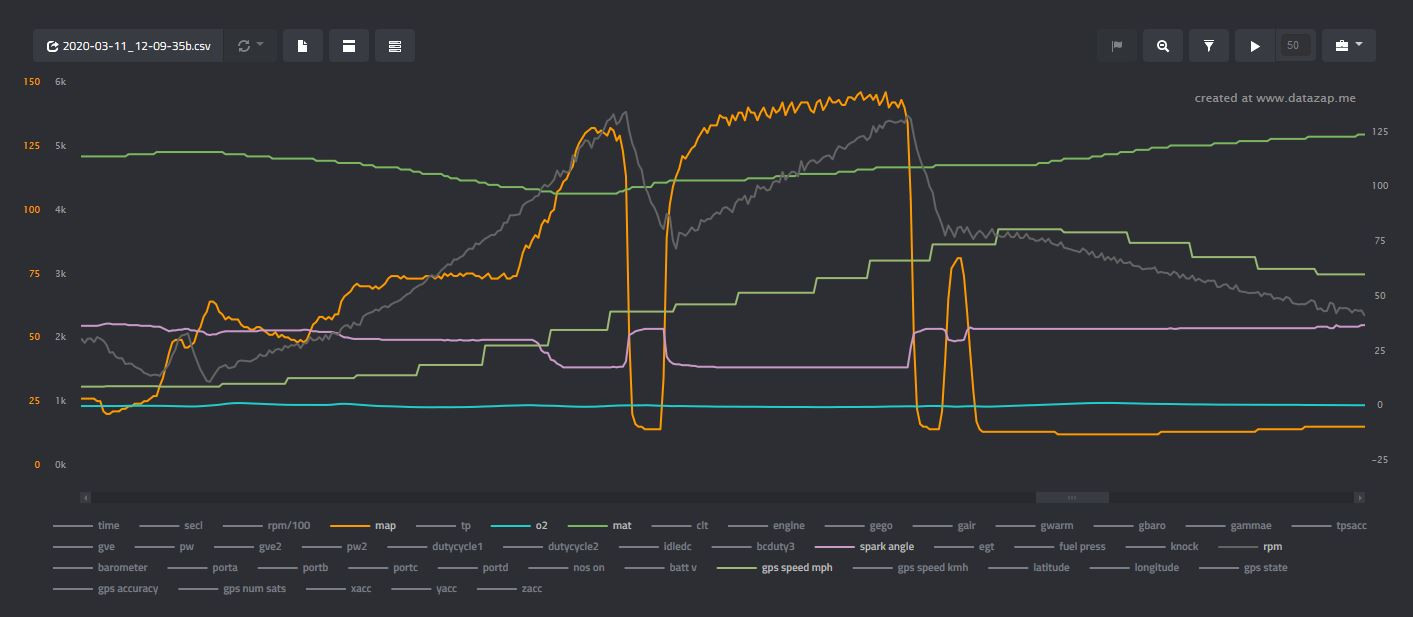Hide the map series in the legend

click(385, 525)
